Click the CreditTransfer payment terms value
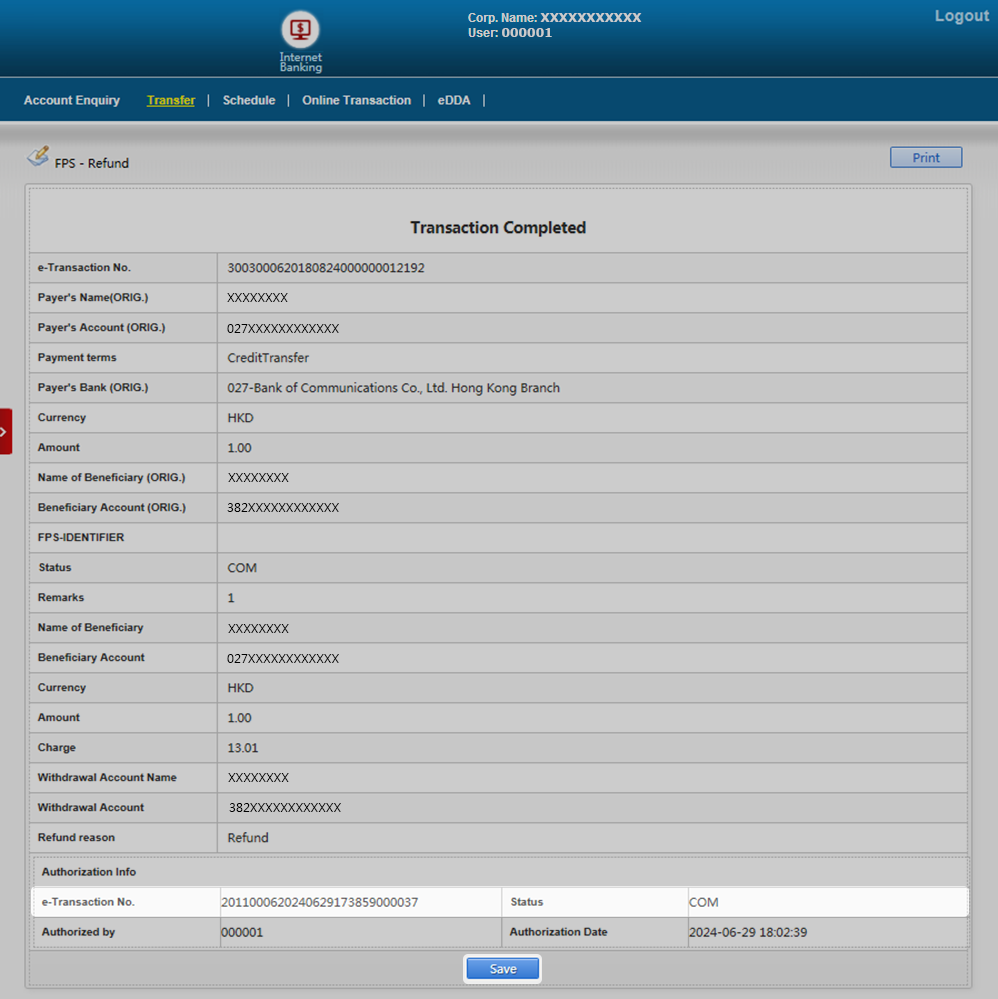The height and width of the screenshot is (999, 998). pos(268,358)
